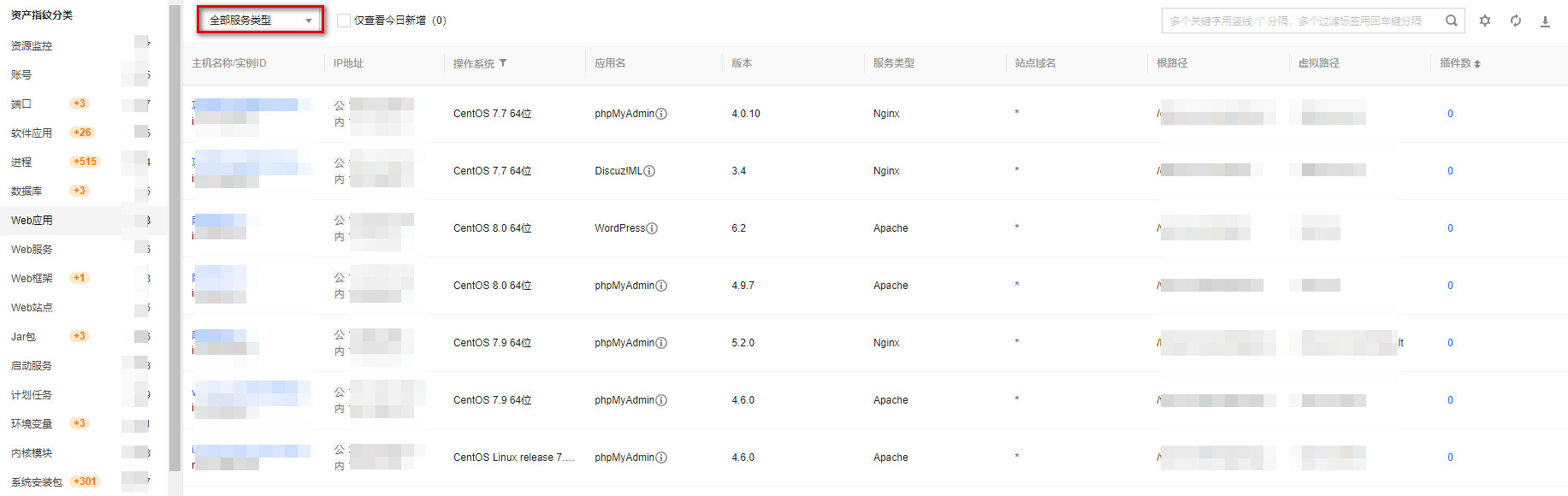Viewport: 1568px width, 496px height.
Task: Click the 应用名 column header
Action: (610, 63)
